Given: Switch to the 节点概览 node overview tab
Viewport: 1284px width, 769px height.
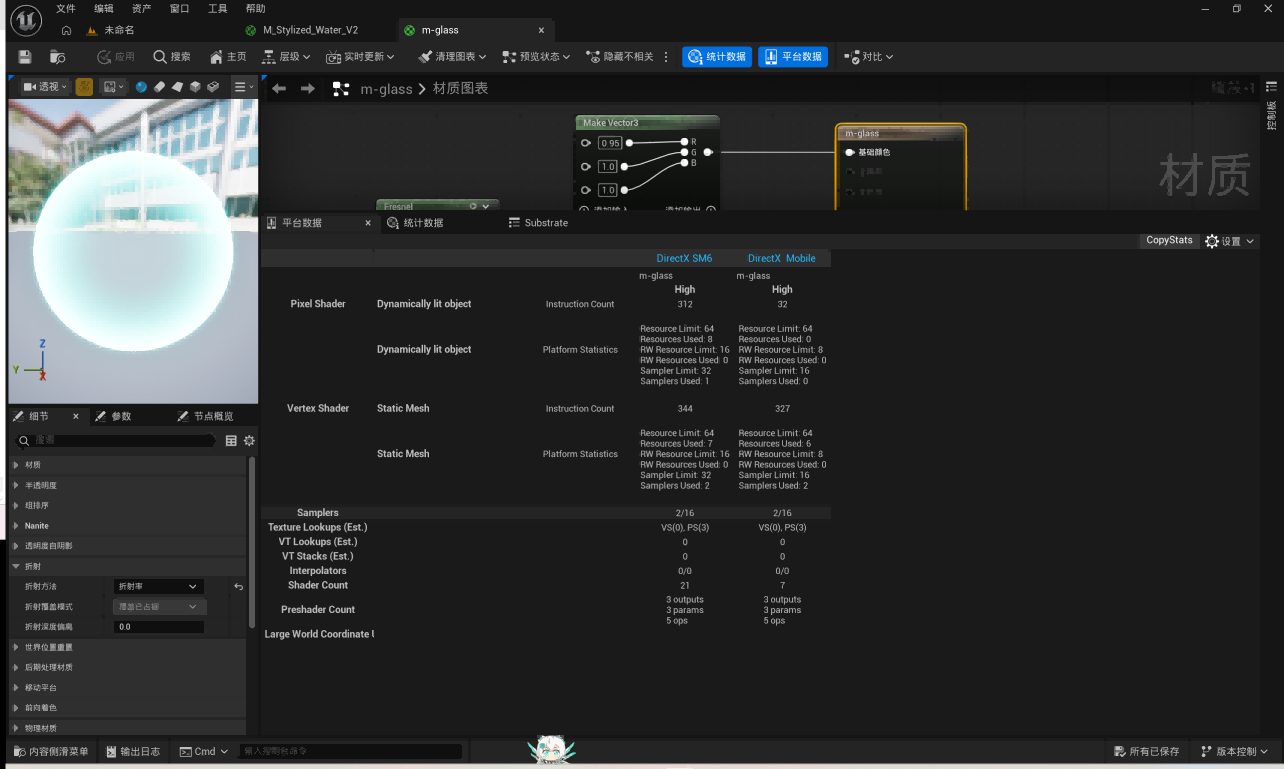Looking at the screenshot, I should [205, 416].
